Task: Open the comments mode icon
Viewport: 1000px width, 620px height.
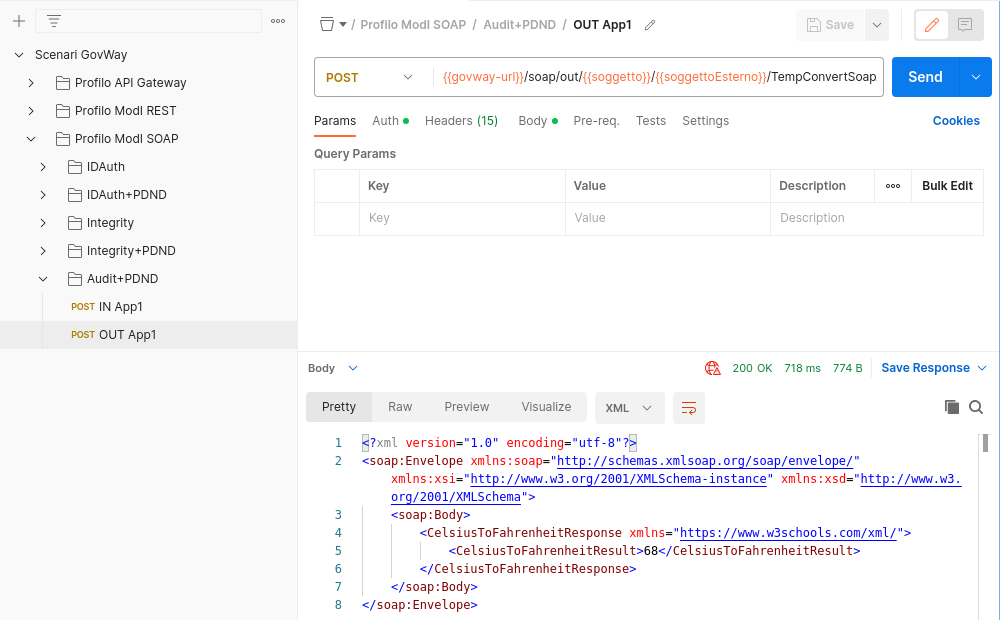Action: (x=965, y=25)
